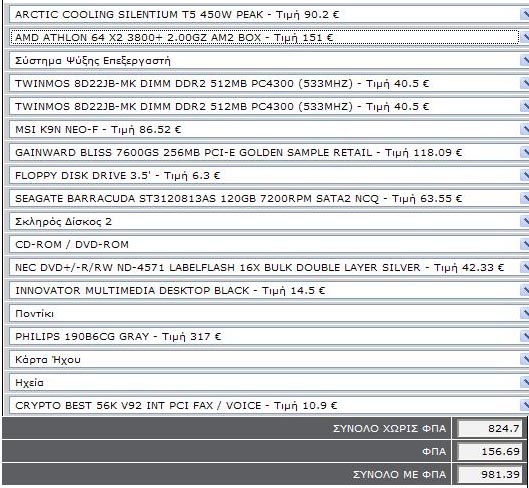Open the NEC DVD+/-R/RW ND-4571 dropdown

[x=269, y=267]
